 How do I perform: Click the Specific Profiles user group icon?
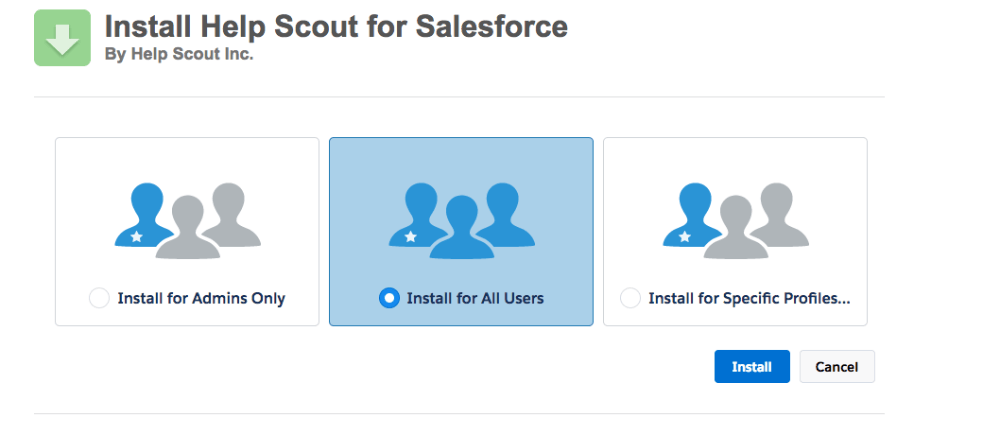(735, 220)
